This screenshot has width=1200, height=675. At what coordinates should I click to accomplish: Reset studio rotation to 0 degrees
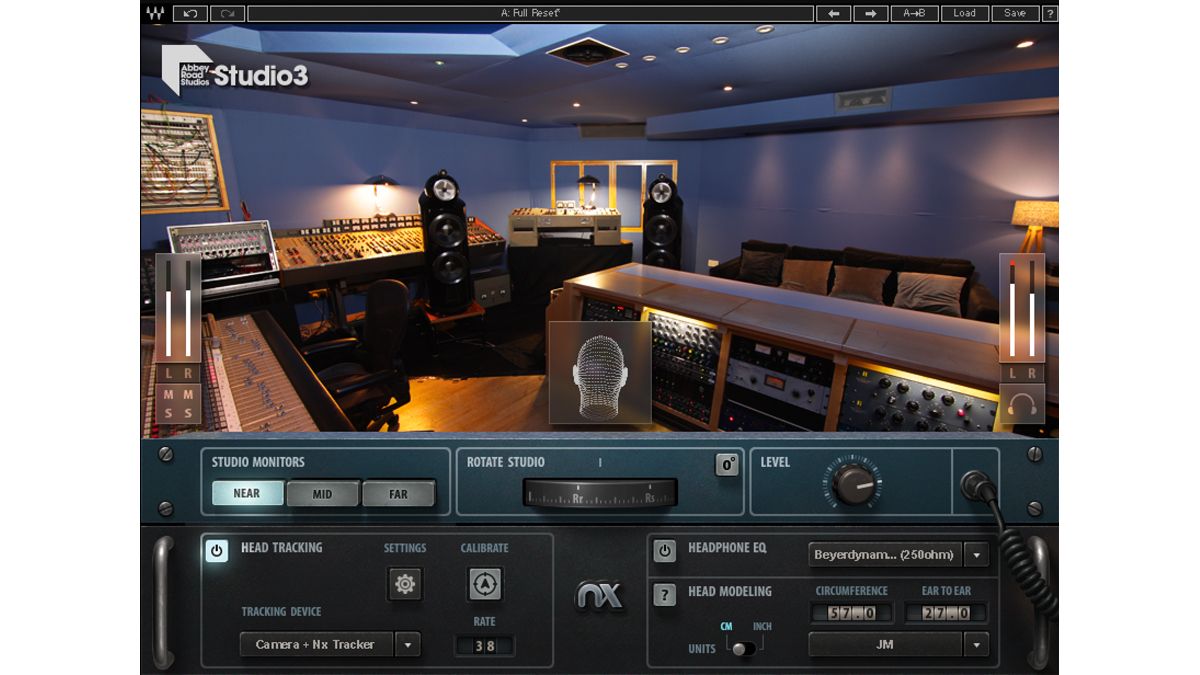click(727, 465)
